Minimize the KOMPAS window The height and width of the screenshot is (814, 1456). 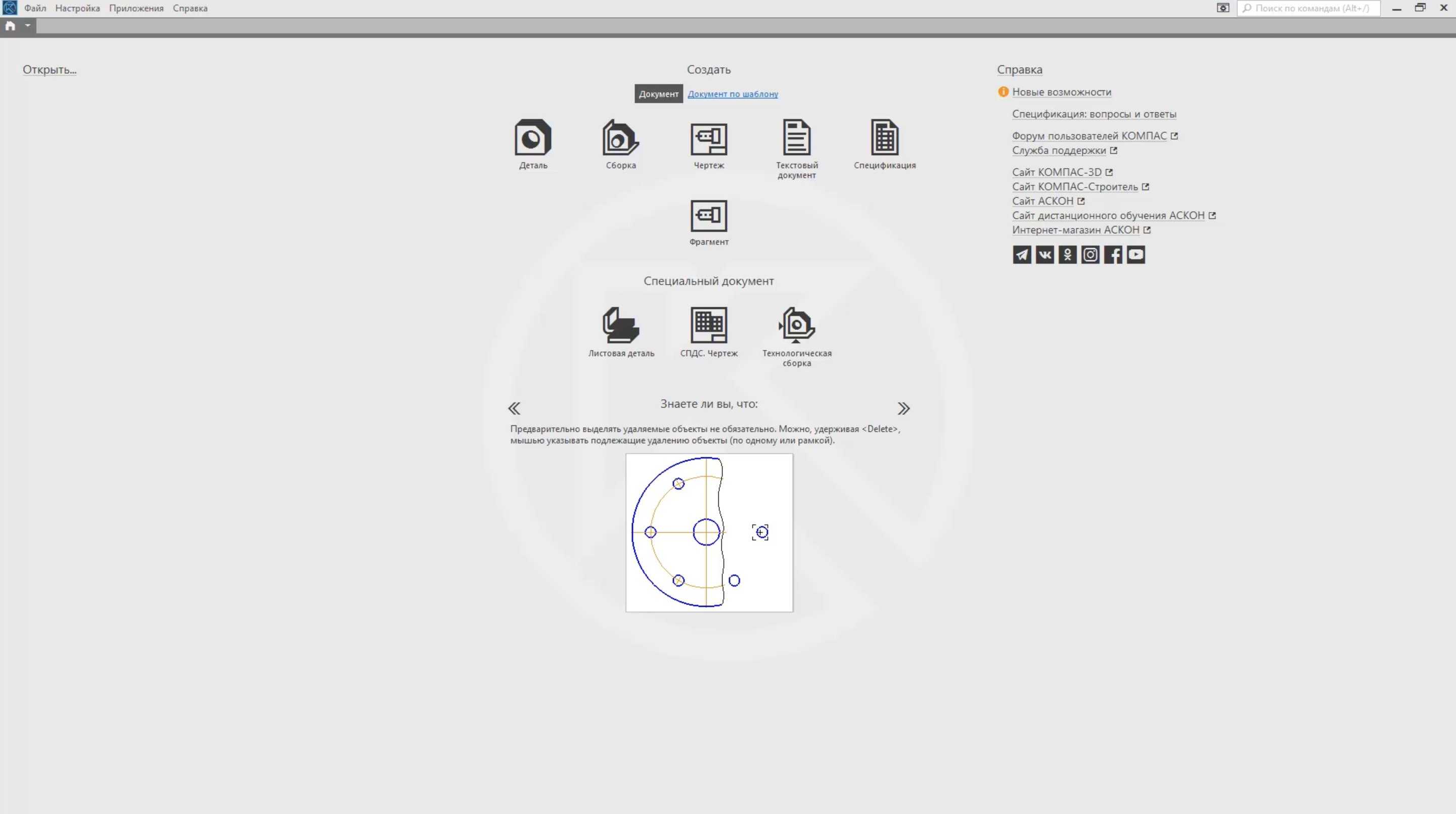click(1396, 9)
